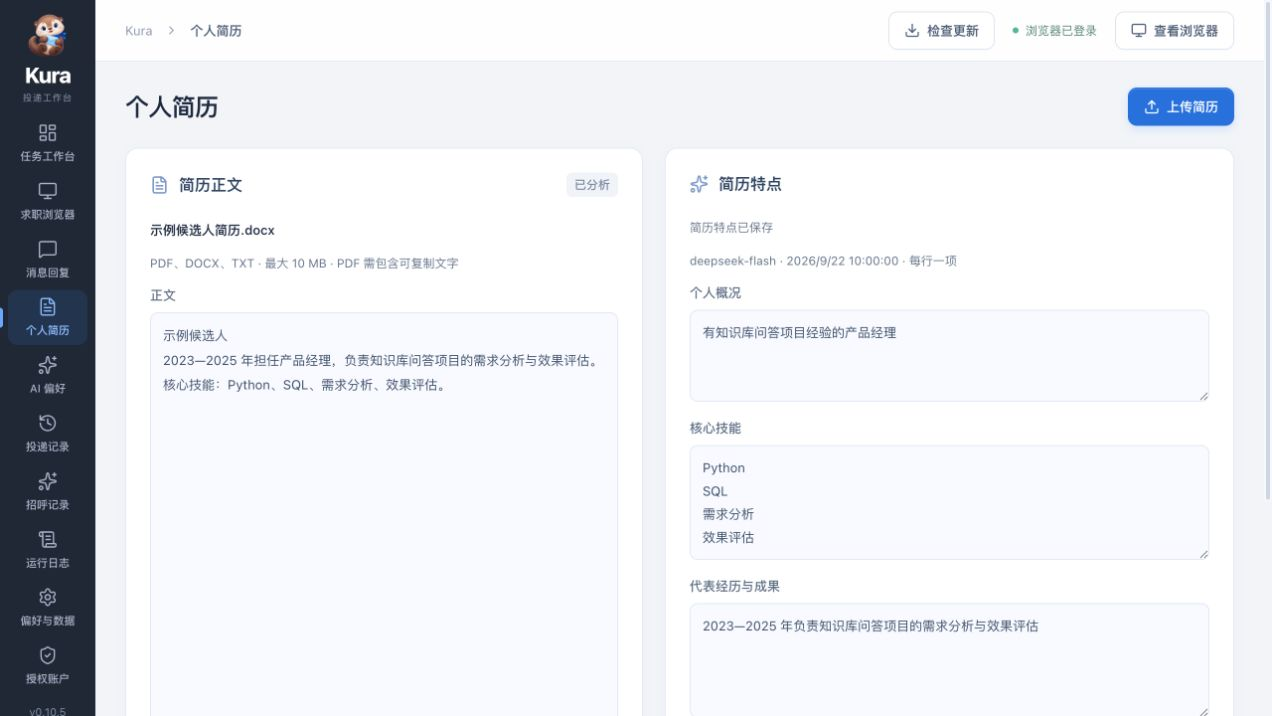
Task: Click the file format hint text about 最大 10 MB
Action: (x=304, y=263)
